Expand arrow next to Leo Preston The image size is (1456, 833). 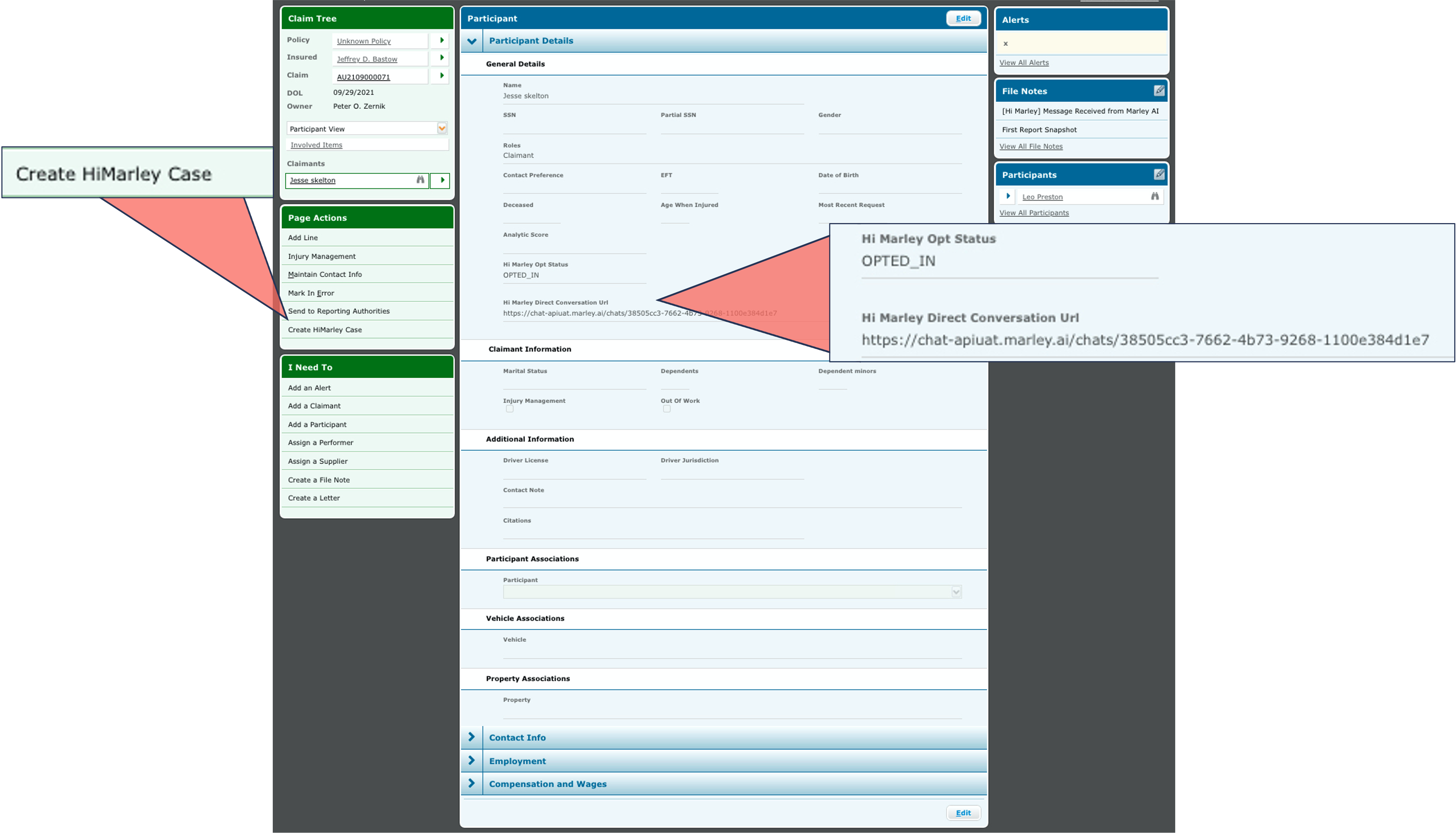click(x=1007, y=196)
